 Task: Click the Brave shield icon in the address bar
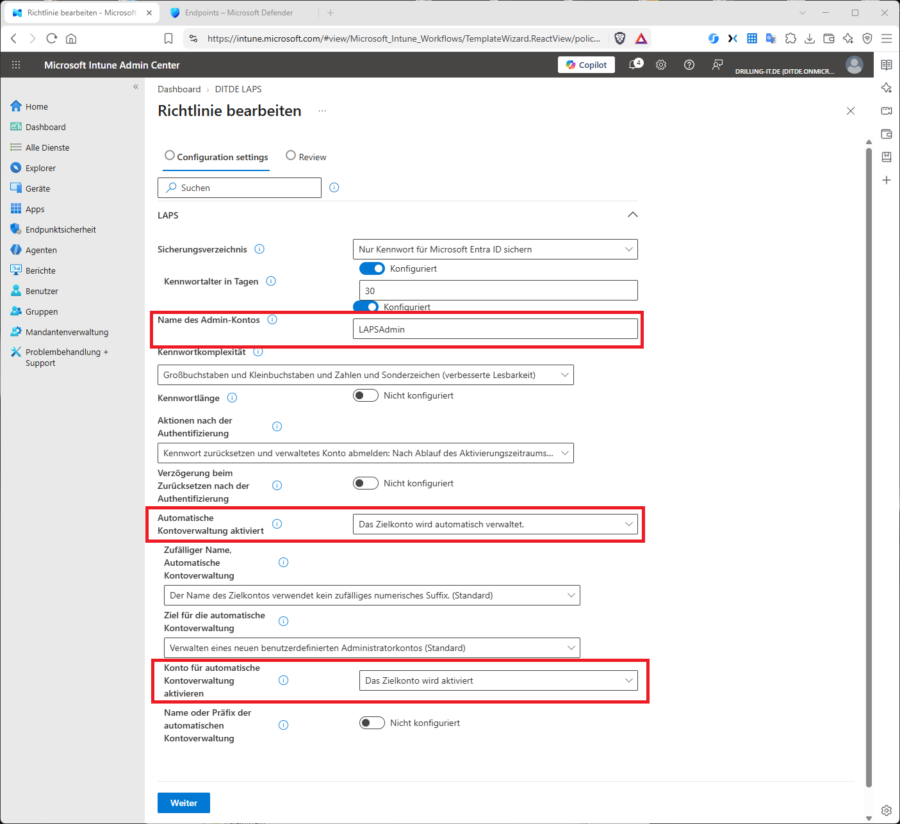click(x=620, y=38)
